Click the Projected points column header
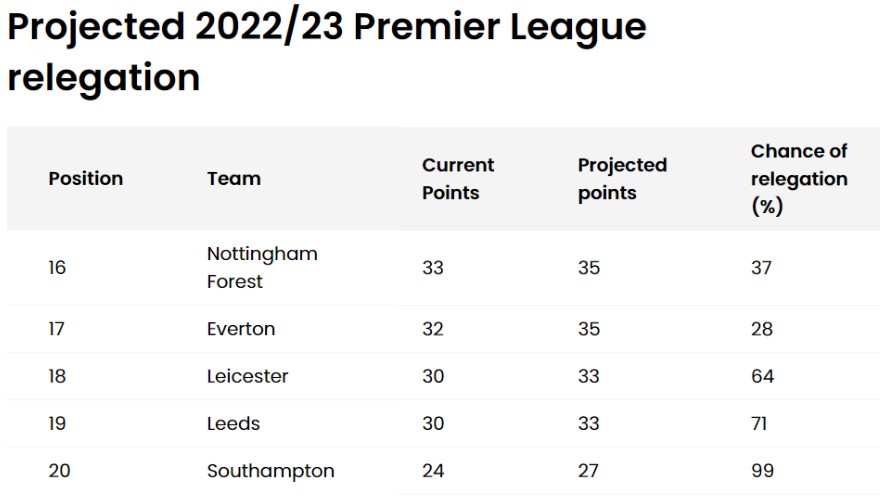Viewport: 880px width, 500px height. (622, 178)
